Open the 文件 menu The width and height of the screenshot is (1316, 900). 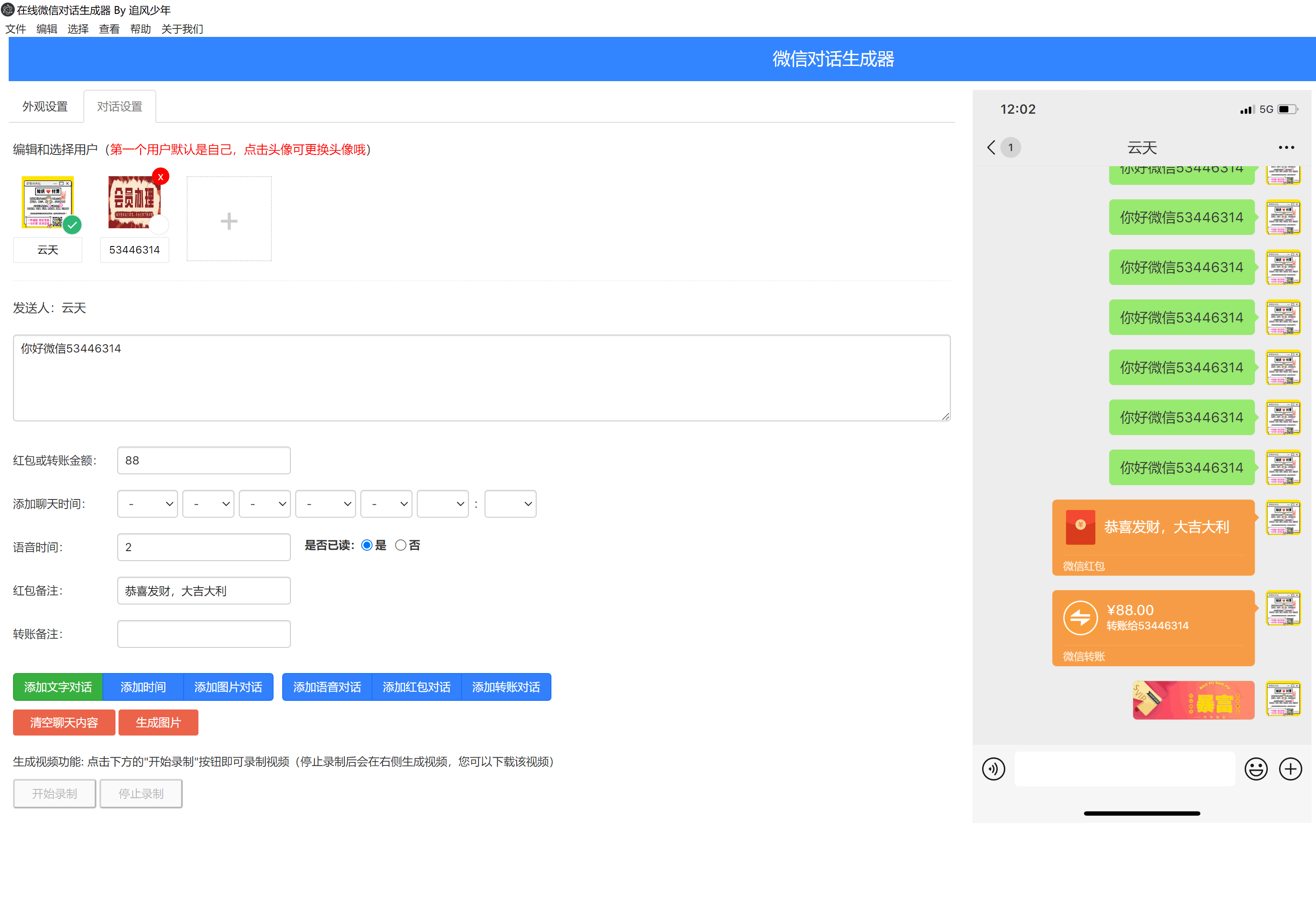(x=16, y=29)
